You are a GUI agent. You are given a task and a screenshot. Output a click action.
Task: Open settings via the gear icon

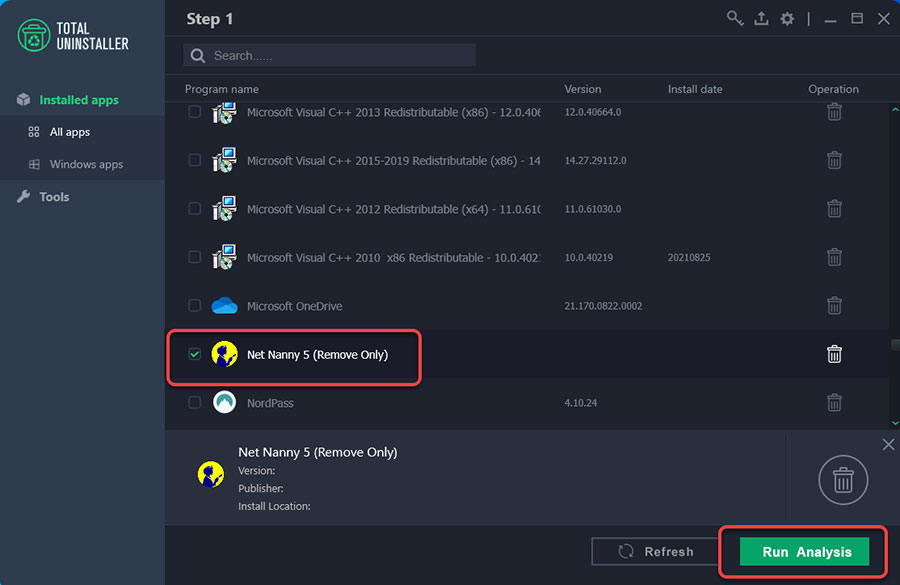pyautogui.click(x=787, y=18)
